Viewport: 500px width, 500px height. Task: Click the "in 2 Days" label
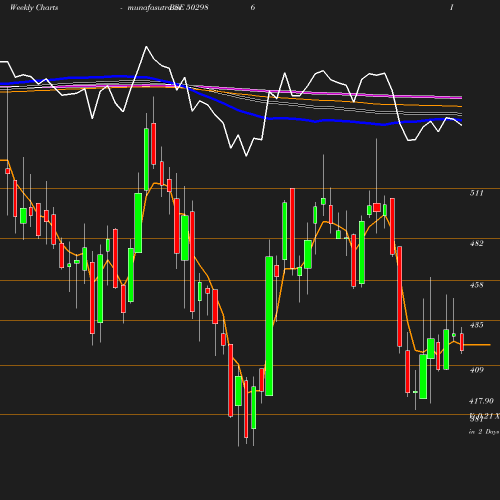click(x=484, y=432)
